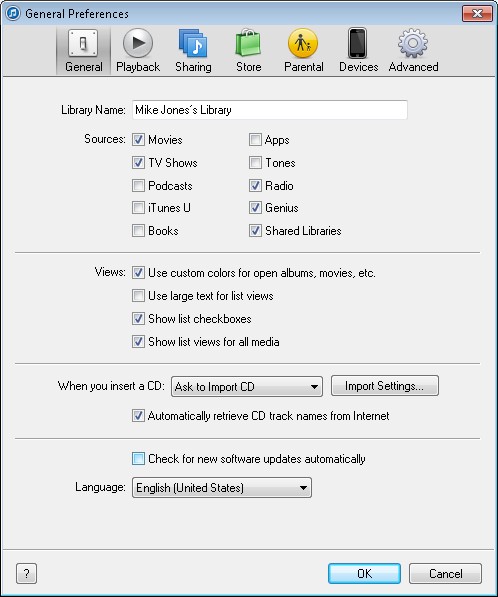Image resolution: width=498 pixels, height=597 pixels.
Task: Open the Playback preferences icon
Action: click(x=138, y=43)
